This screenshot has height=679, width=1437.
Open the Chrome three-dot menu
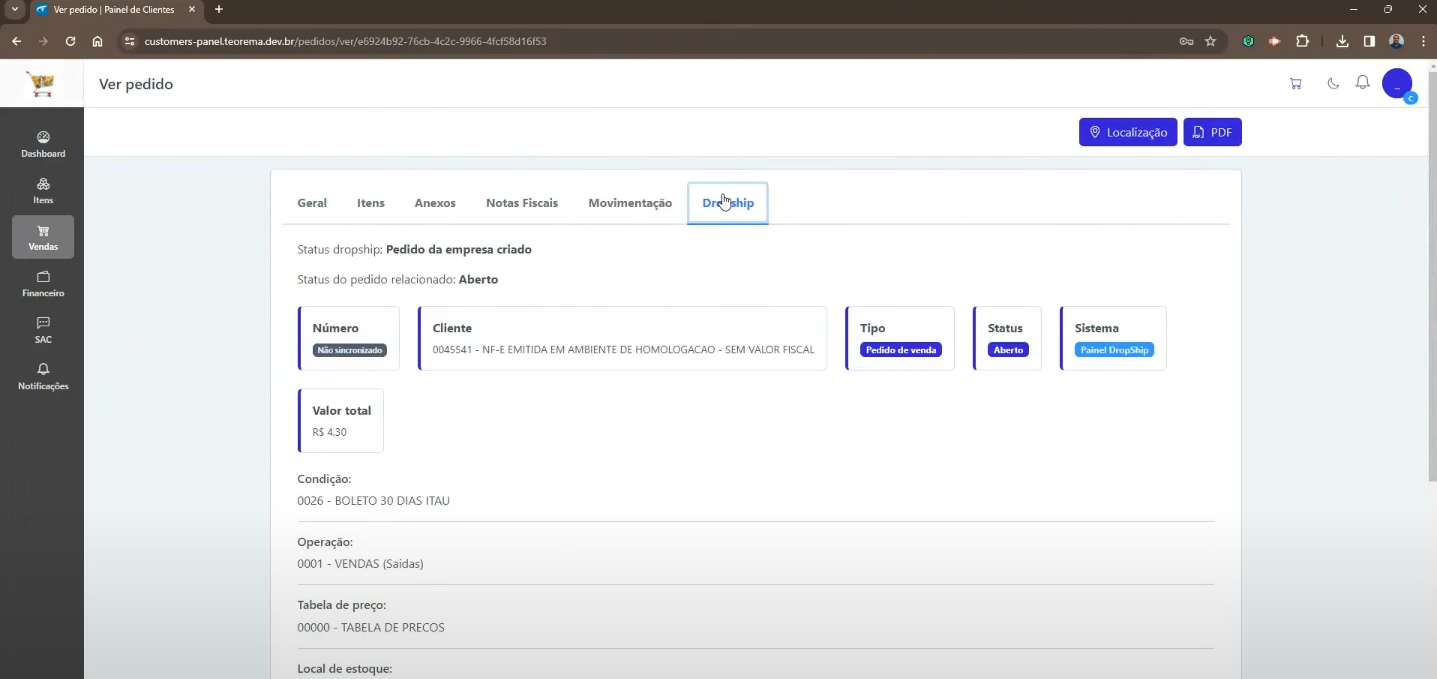(1423, 41)
